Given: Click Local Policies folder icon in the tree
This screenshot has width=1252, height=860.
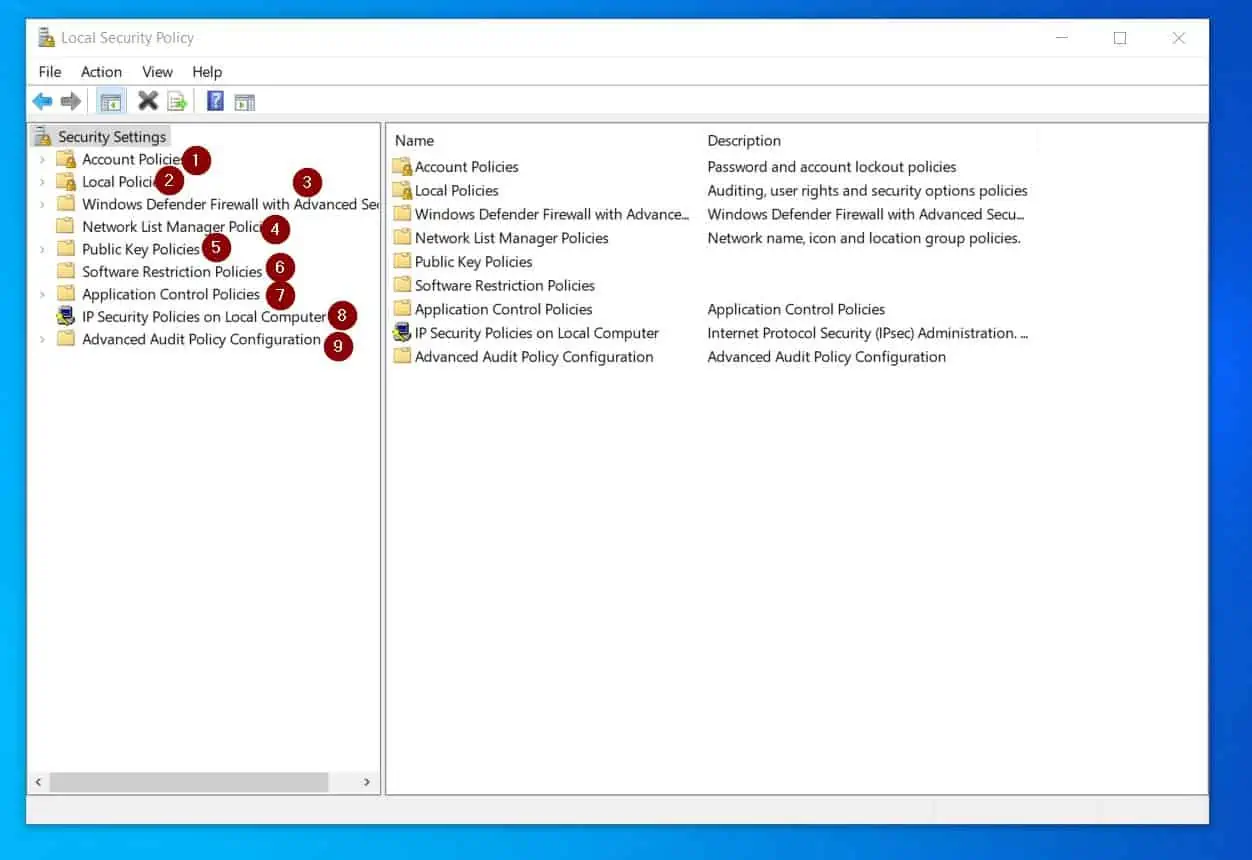Looking at the screenshot, I should pos(66,182).
